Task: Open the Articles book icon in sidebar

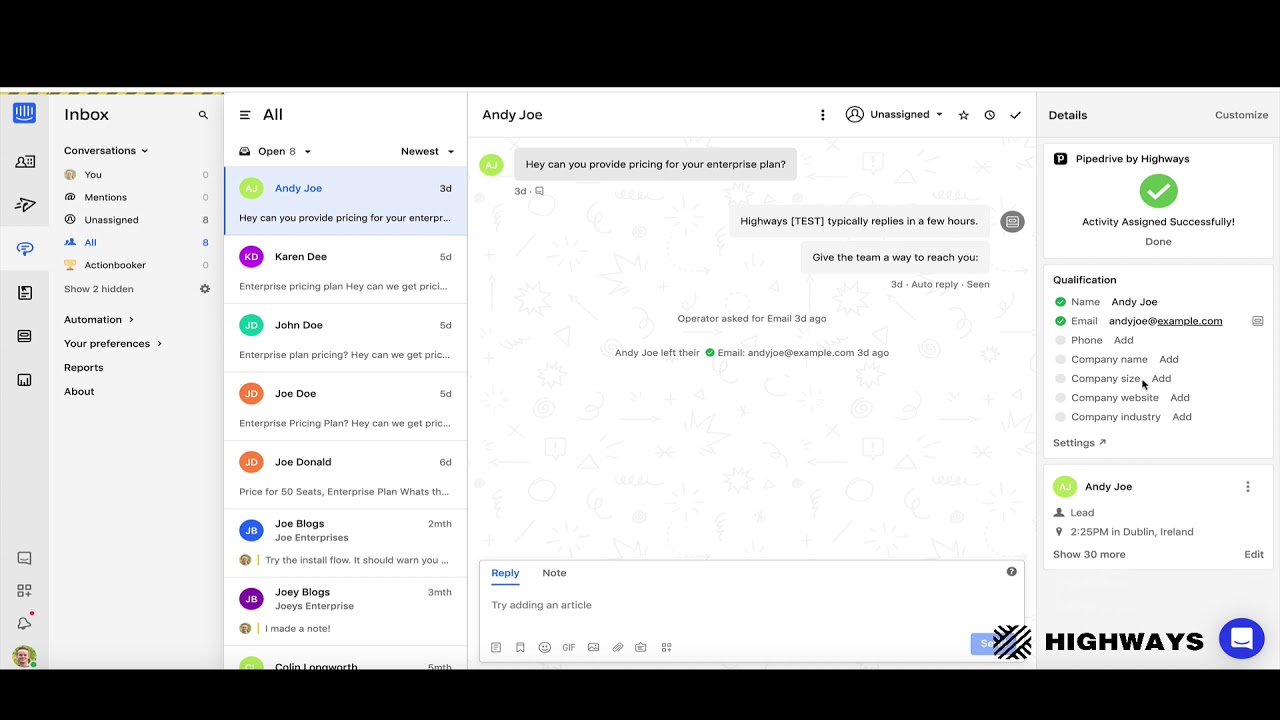Action: pos(25,293)
